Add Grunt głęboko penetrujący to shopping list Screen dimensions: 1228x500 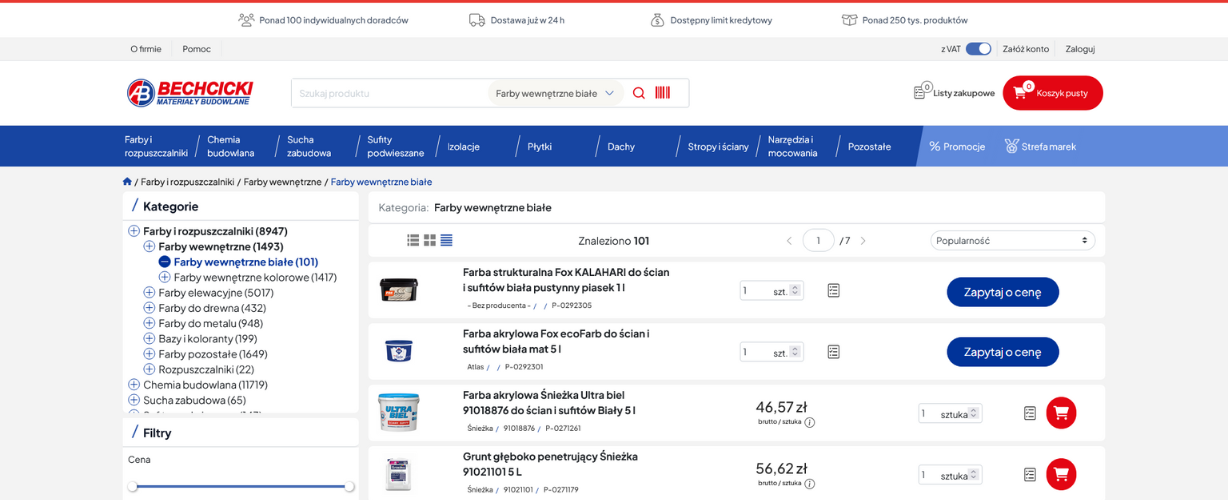(1030, 474)
